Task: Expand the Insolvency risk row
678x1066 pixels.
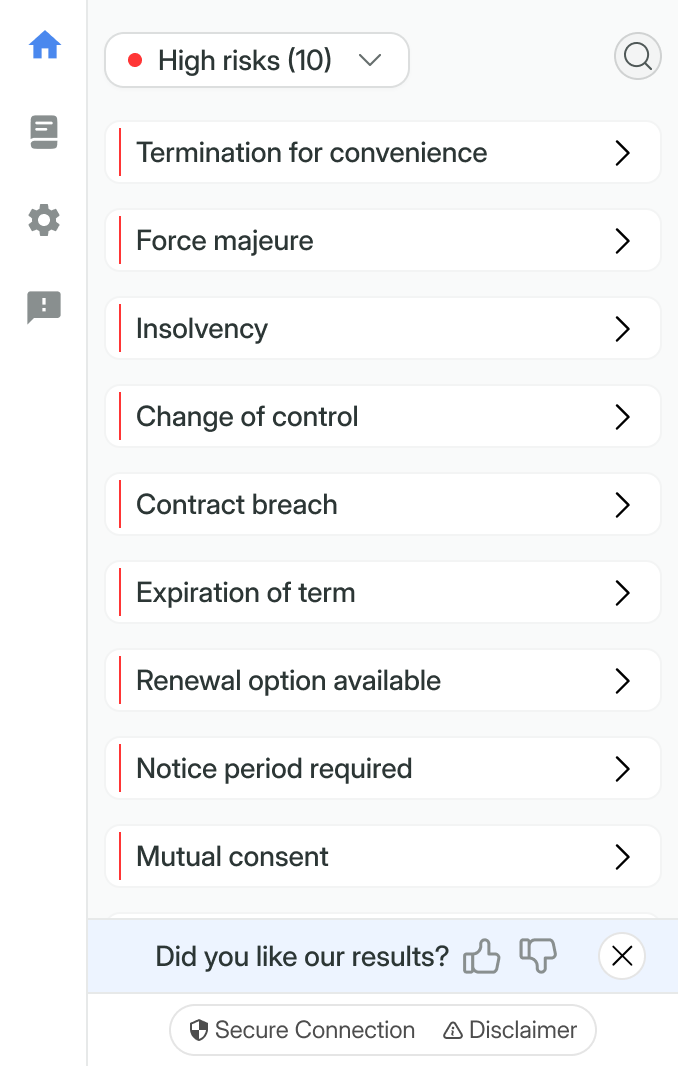Action: pos(382,329)
